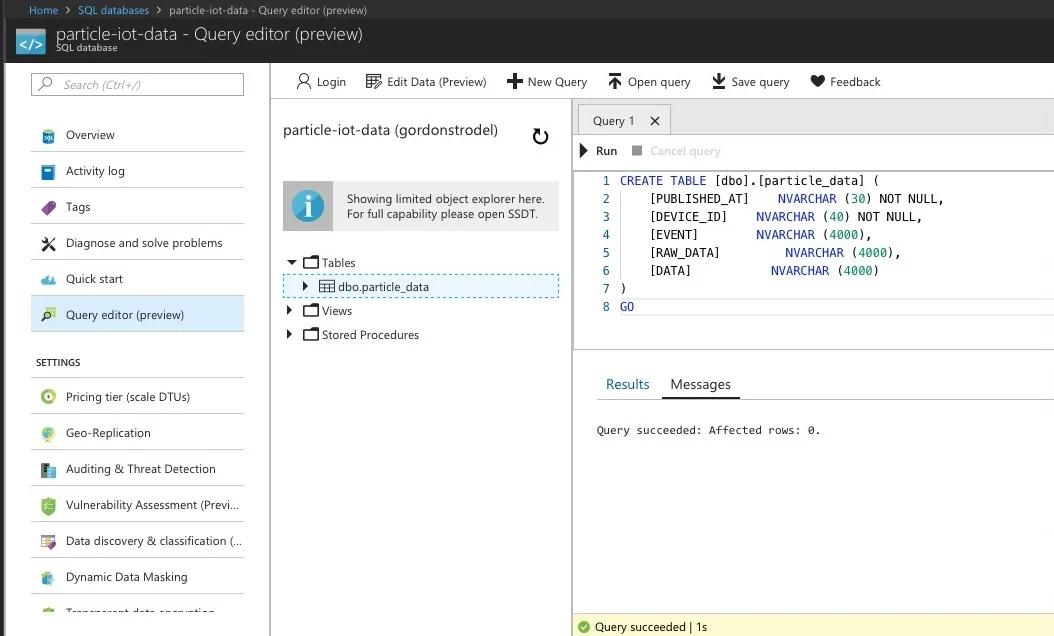Click the Login label text
Screen dimensions: 1054x636
tap(331, 81)
